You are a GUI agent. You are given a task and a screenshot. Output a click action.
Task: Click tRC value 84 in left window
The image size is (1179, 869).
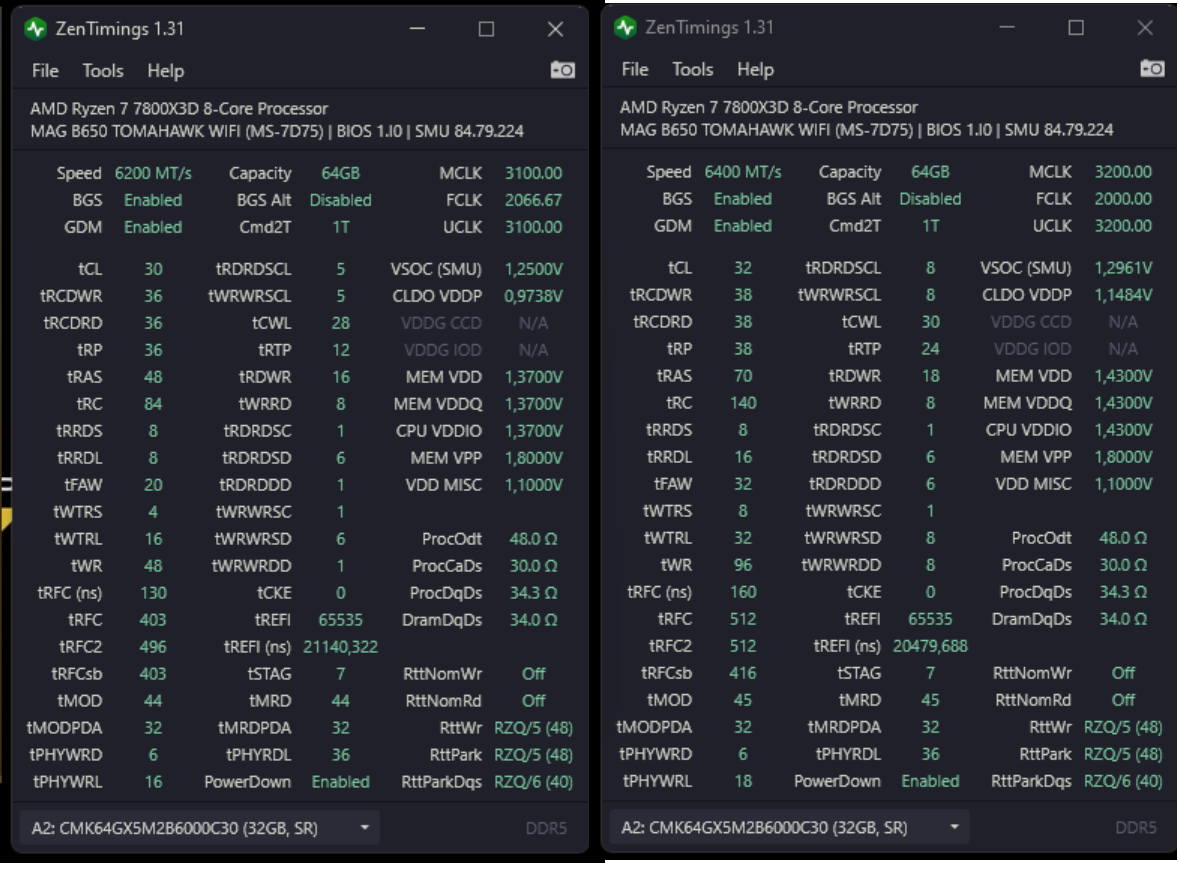[153, 404]
